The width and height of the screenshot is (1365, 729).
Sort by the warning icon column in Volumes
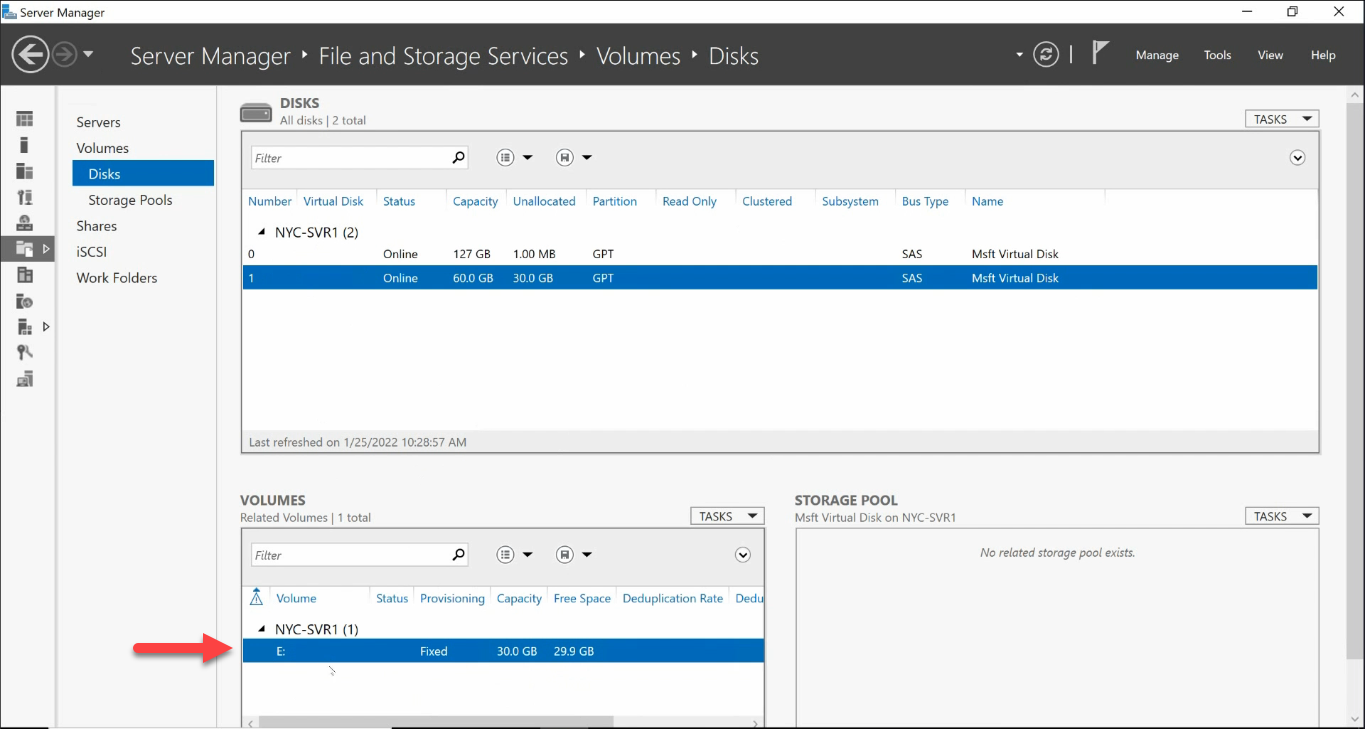256,597
